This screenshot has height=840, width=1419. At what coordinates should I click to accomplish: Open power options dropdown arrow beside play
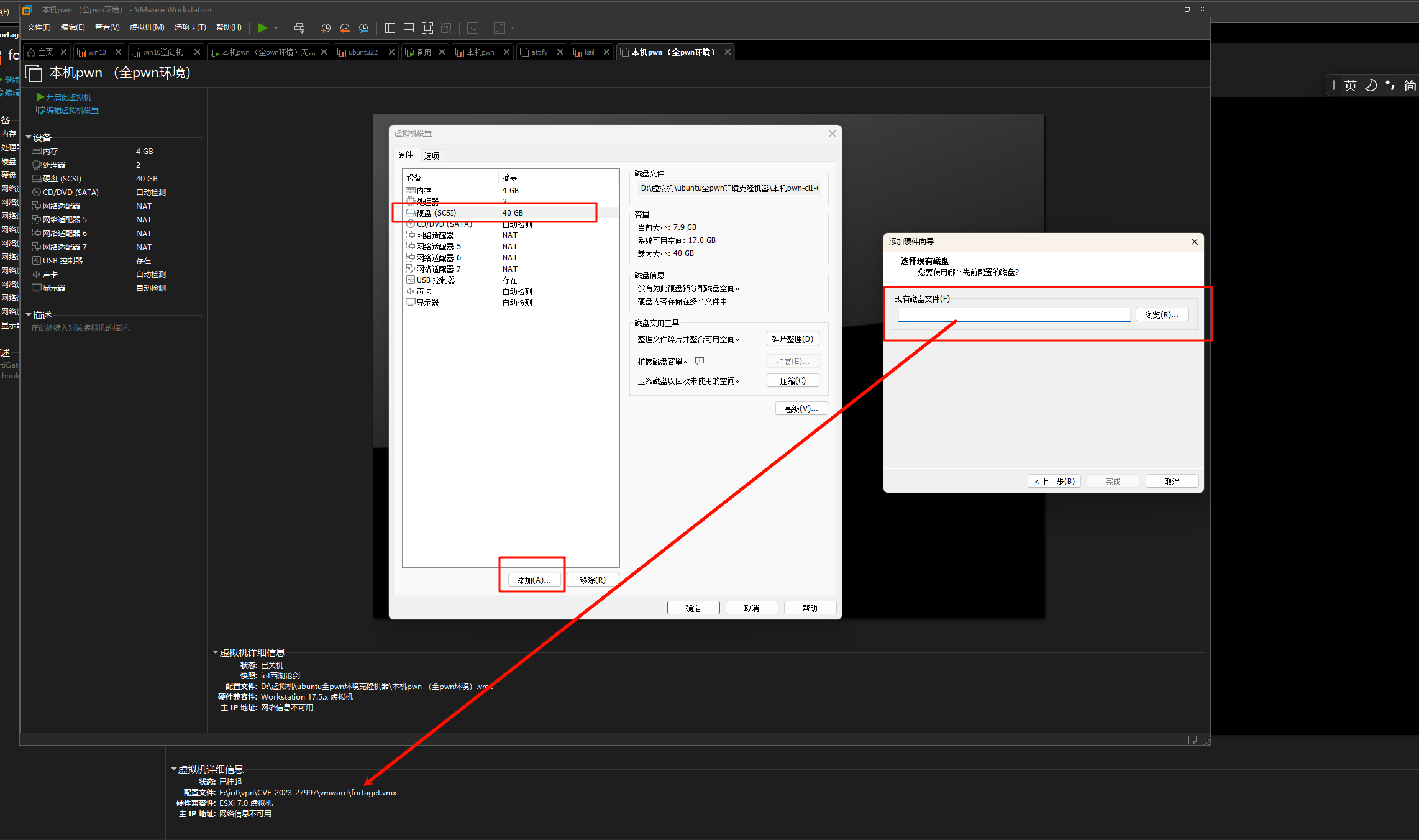[x=276, y=27]
